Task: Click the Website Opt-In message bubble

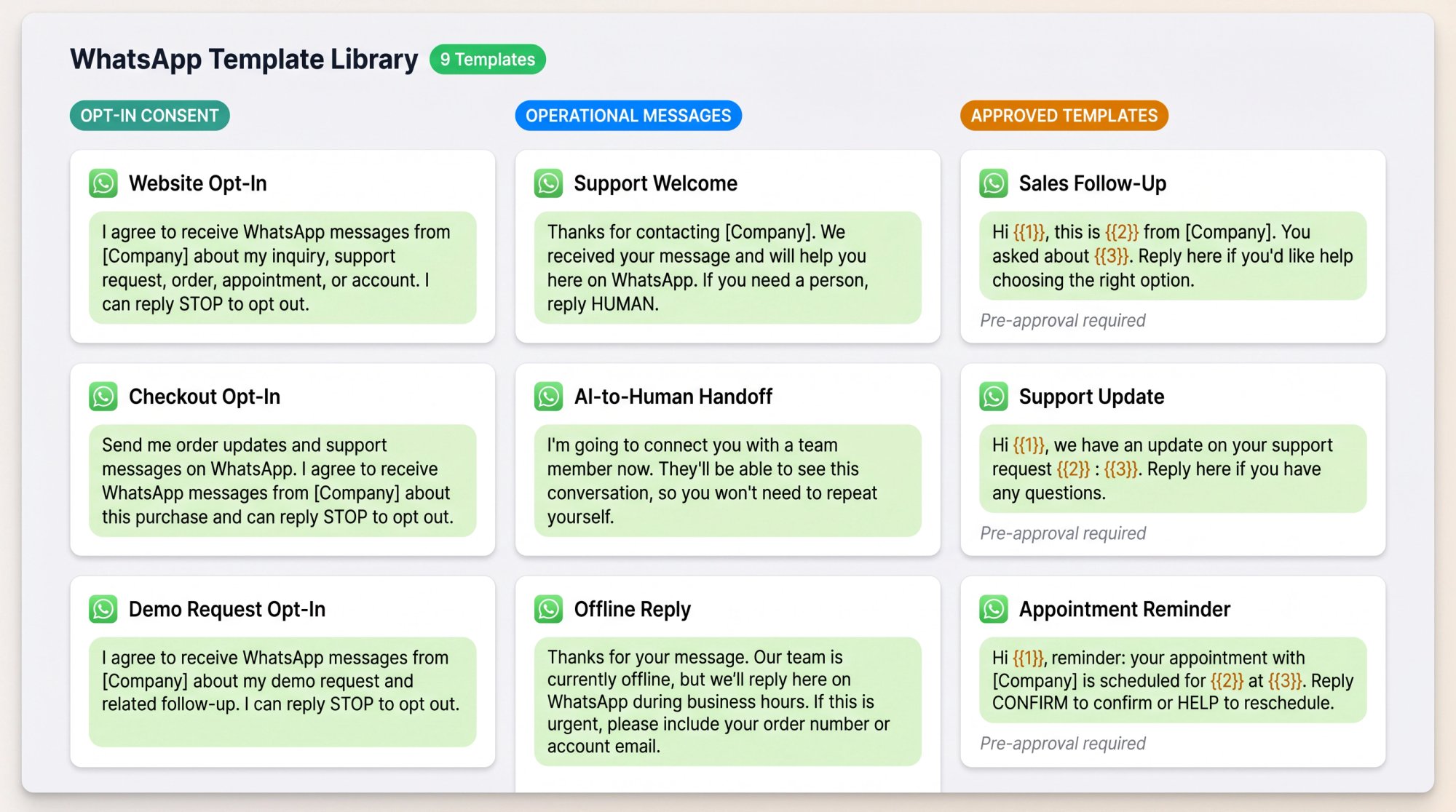Action: tap(282, 268)
